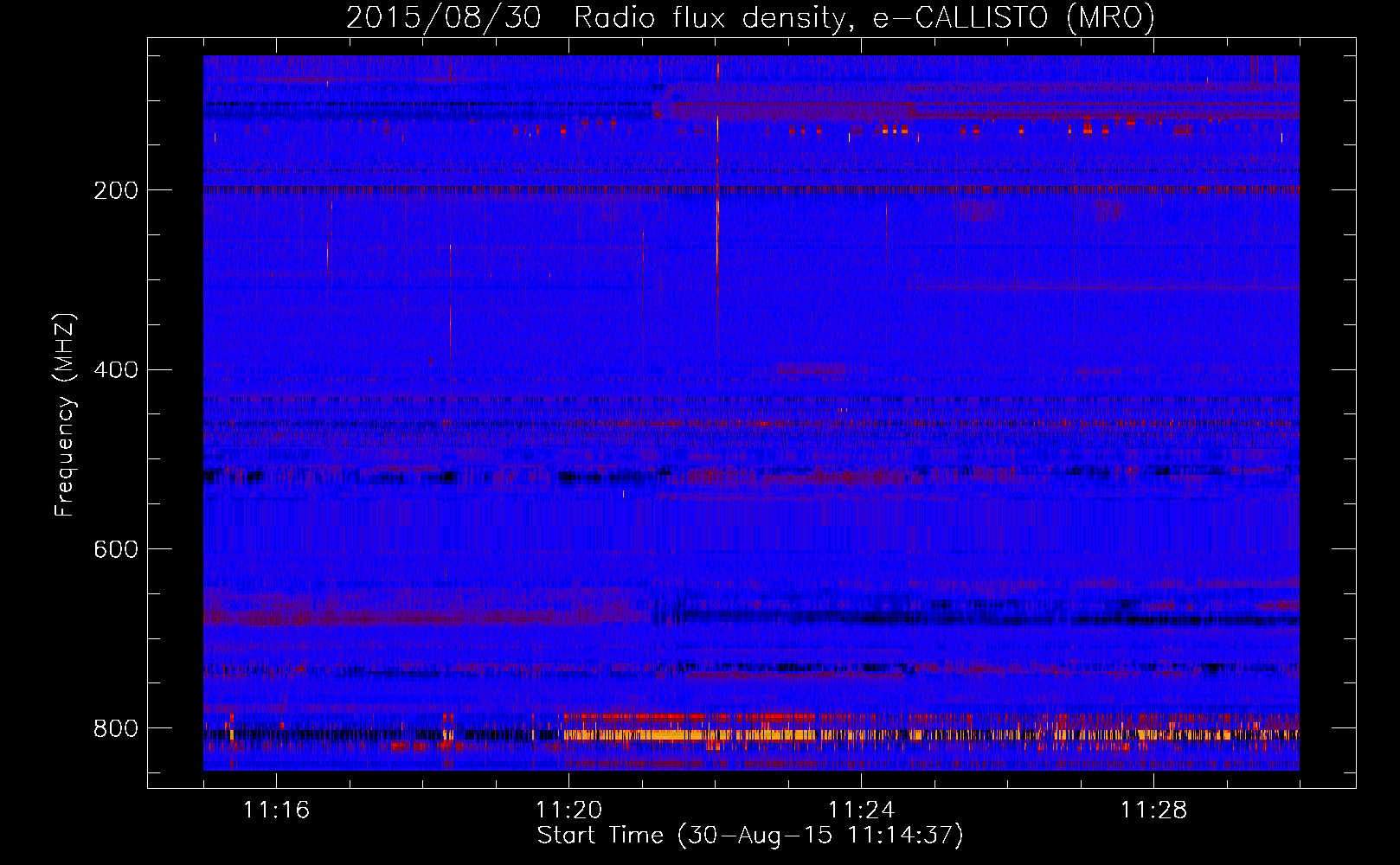Viewport: 1400px width, 865px height.
Task: Click the 200 frequency tick label
Action: (115, 190)
